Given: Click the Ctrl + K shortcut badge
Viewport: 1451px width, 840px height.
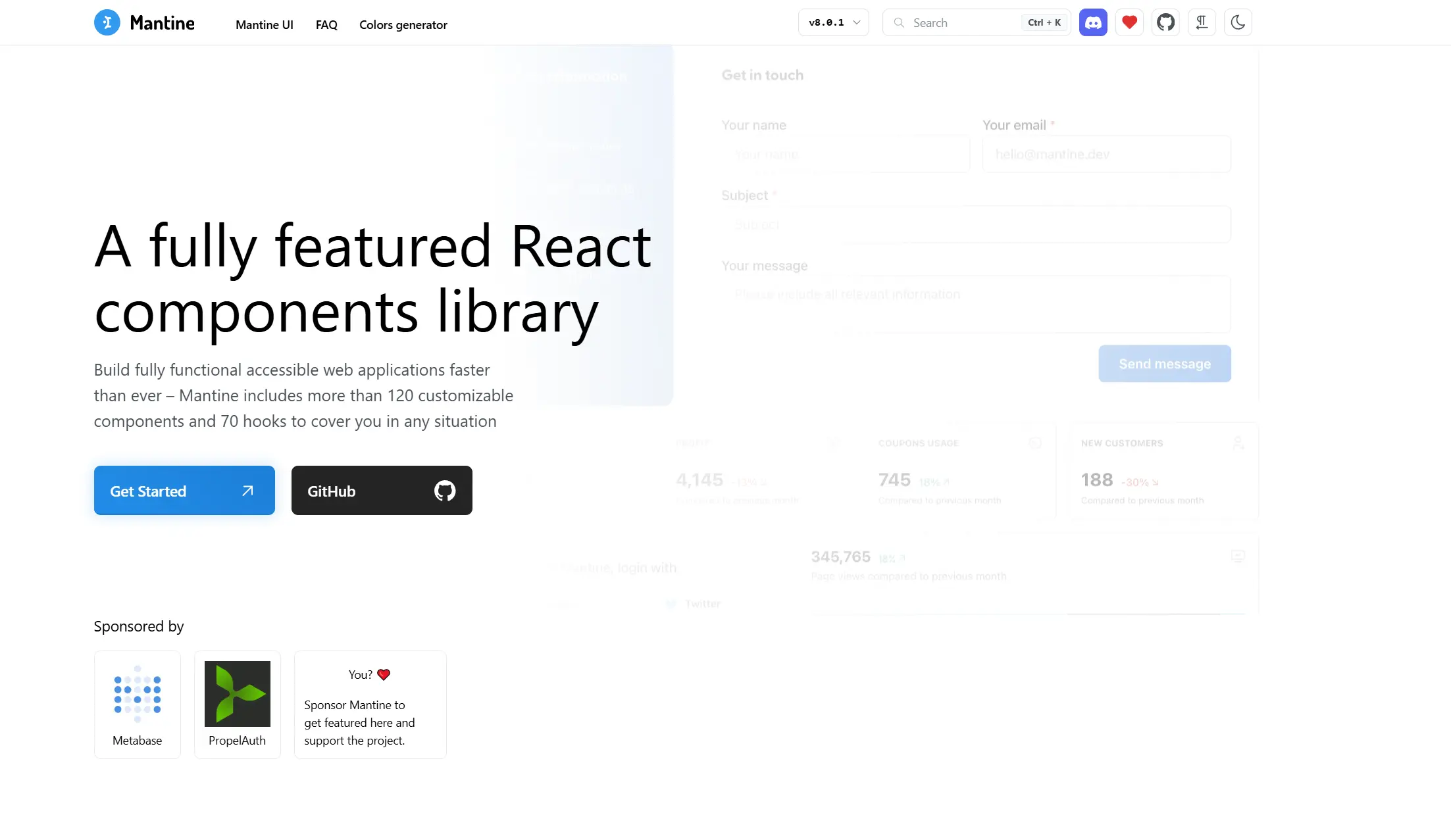Looking at the screenshot, I should click(1044, 22).
